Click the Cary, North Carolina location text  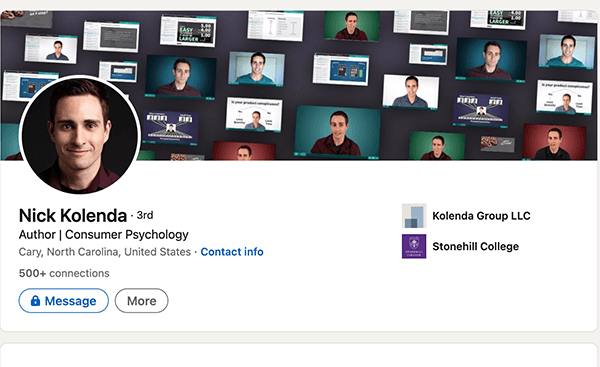pyautogui.click(x=104, y=252)
